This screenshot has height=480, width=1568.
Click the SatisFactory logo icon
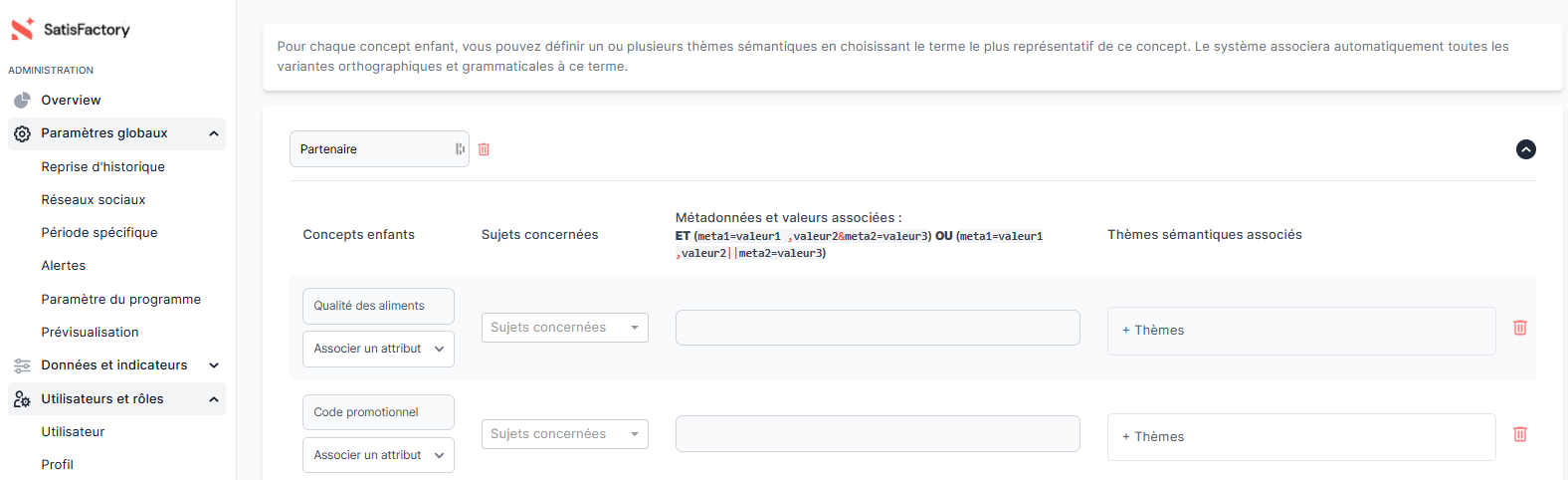coord(22,29)
